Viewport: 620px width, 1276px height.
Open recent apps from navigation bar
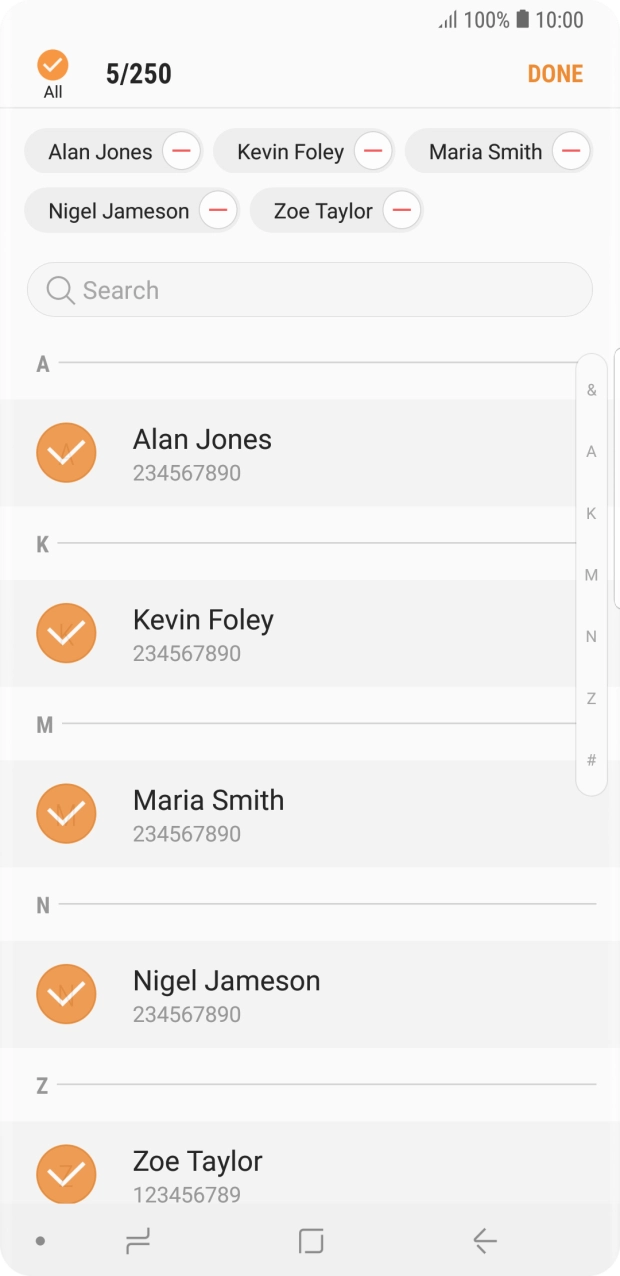tap(138, 1241)
